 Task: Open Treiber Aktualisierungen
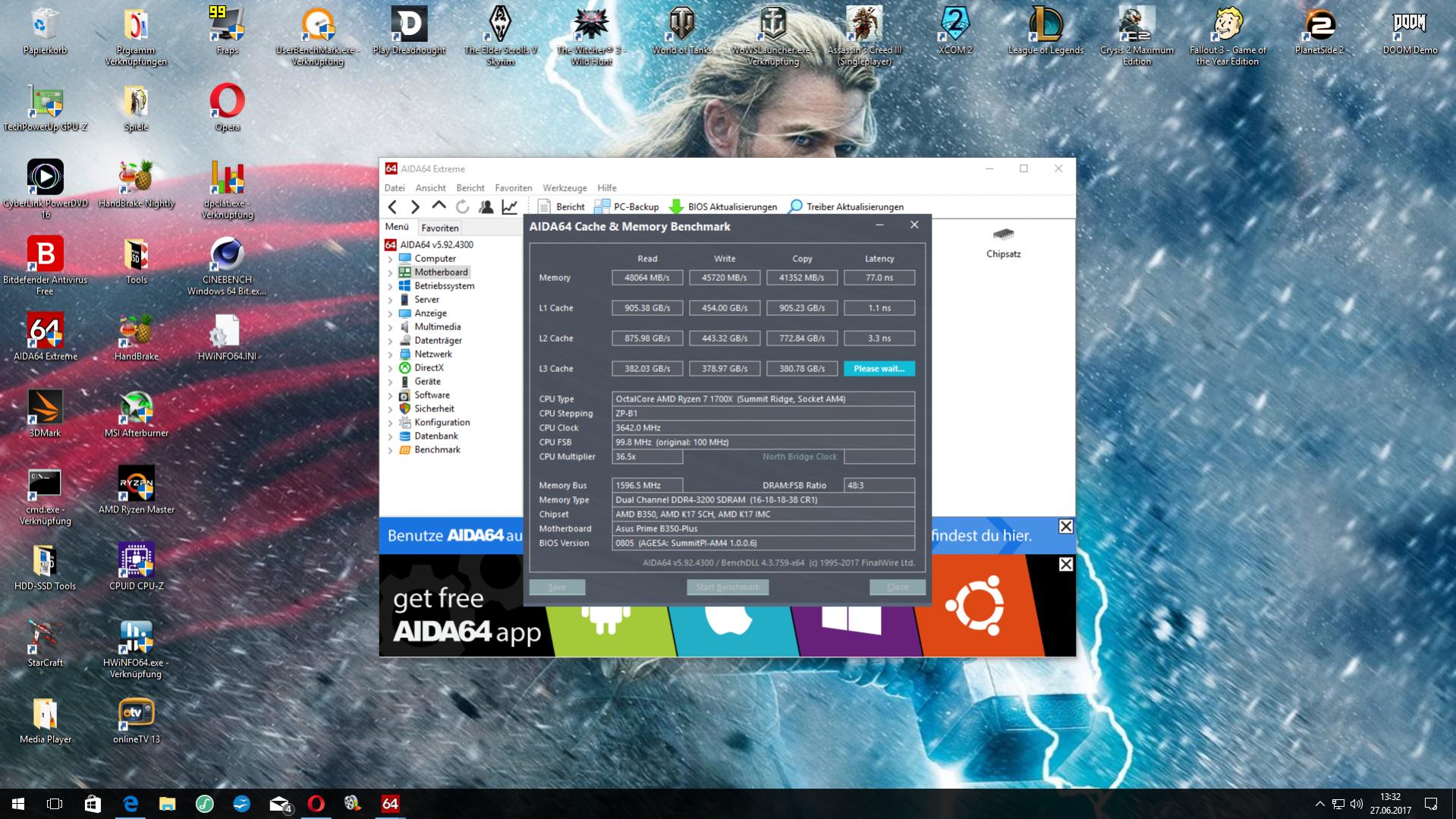pos(847,206)
